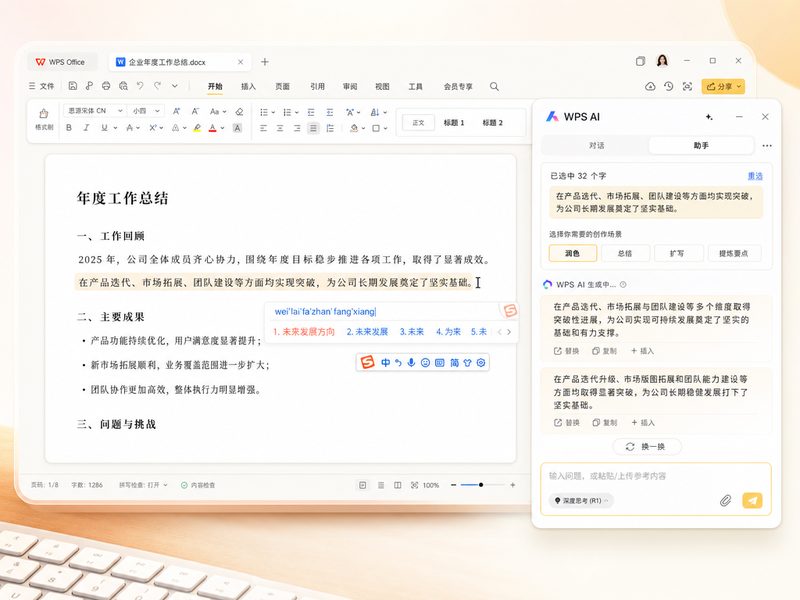Image resolution: width=800 pixels, height=600 pixels.
Task: Open 深度思考 (R1) model dropdown
Action: click(x=581, y=501)
